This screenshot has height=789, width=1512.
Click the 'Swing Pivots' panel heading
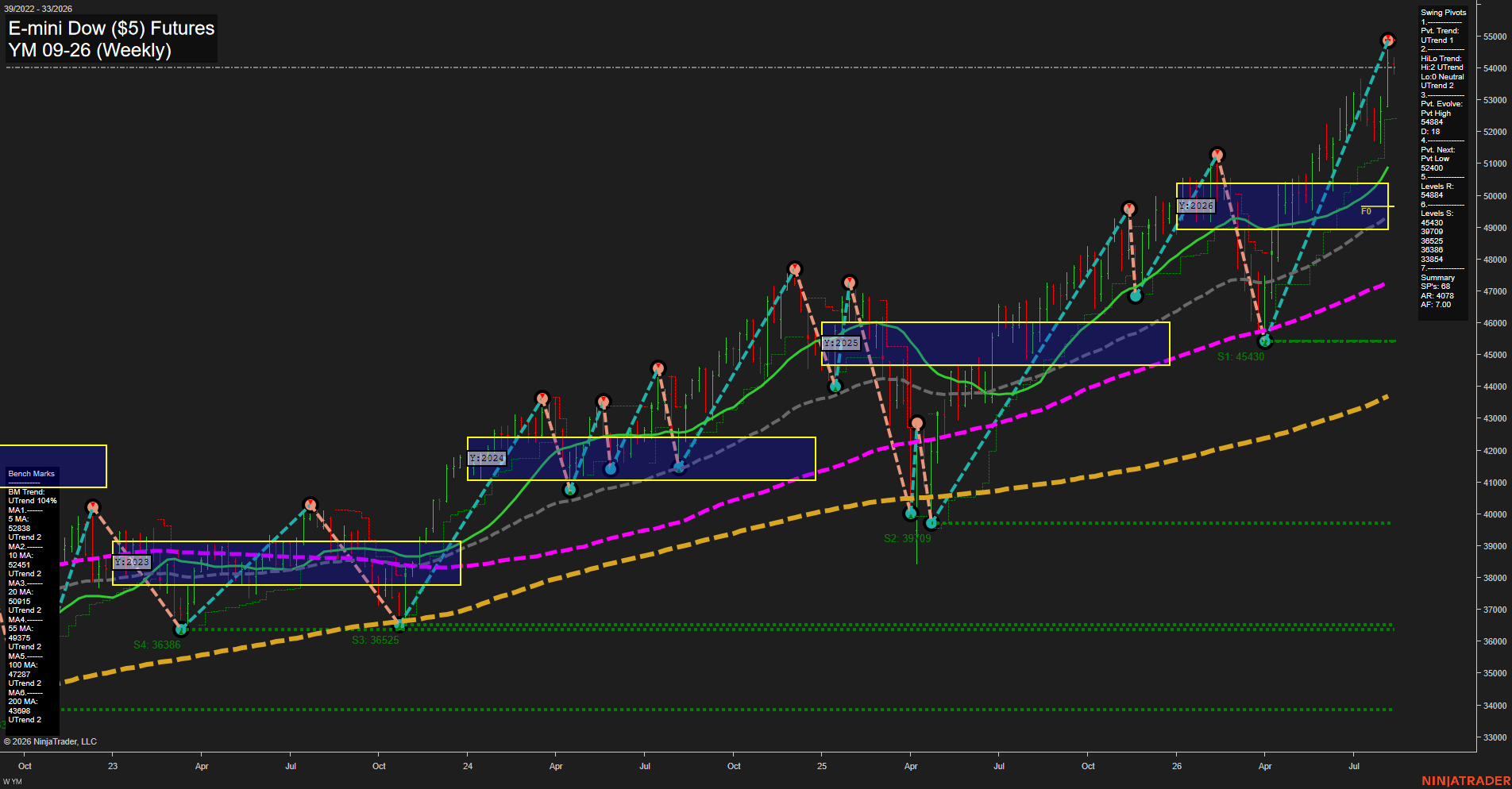1443,13
